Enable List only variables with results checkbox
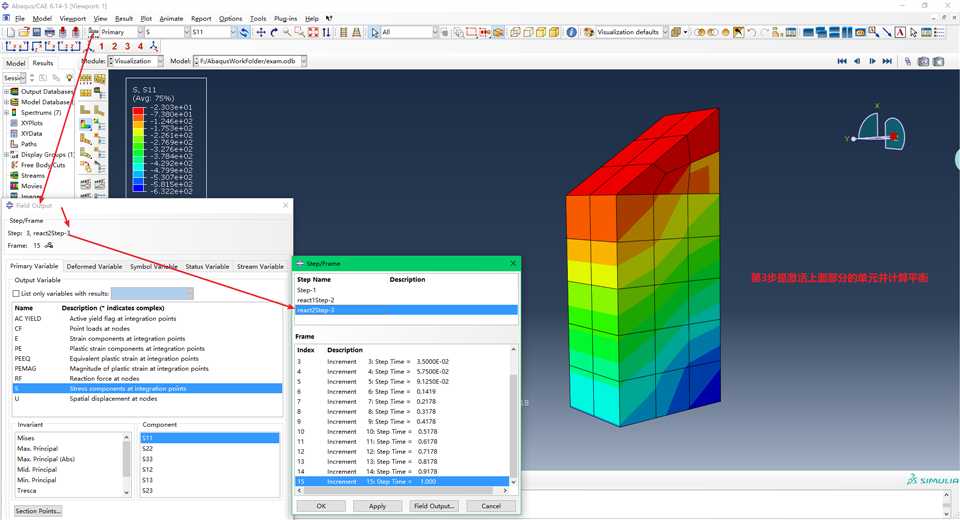This screenshot has width=960, height=520. [16, 294]
